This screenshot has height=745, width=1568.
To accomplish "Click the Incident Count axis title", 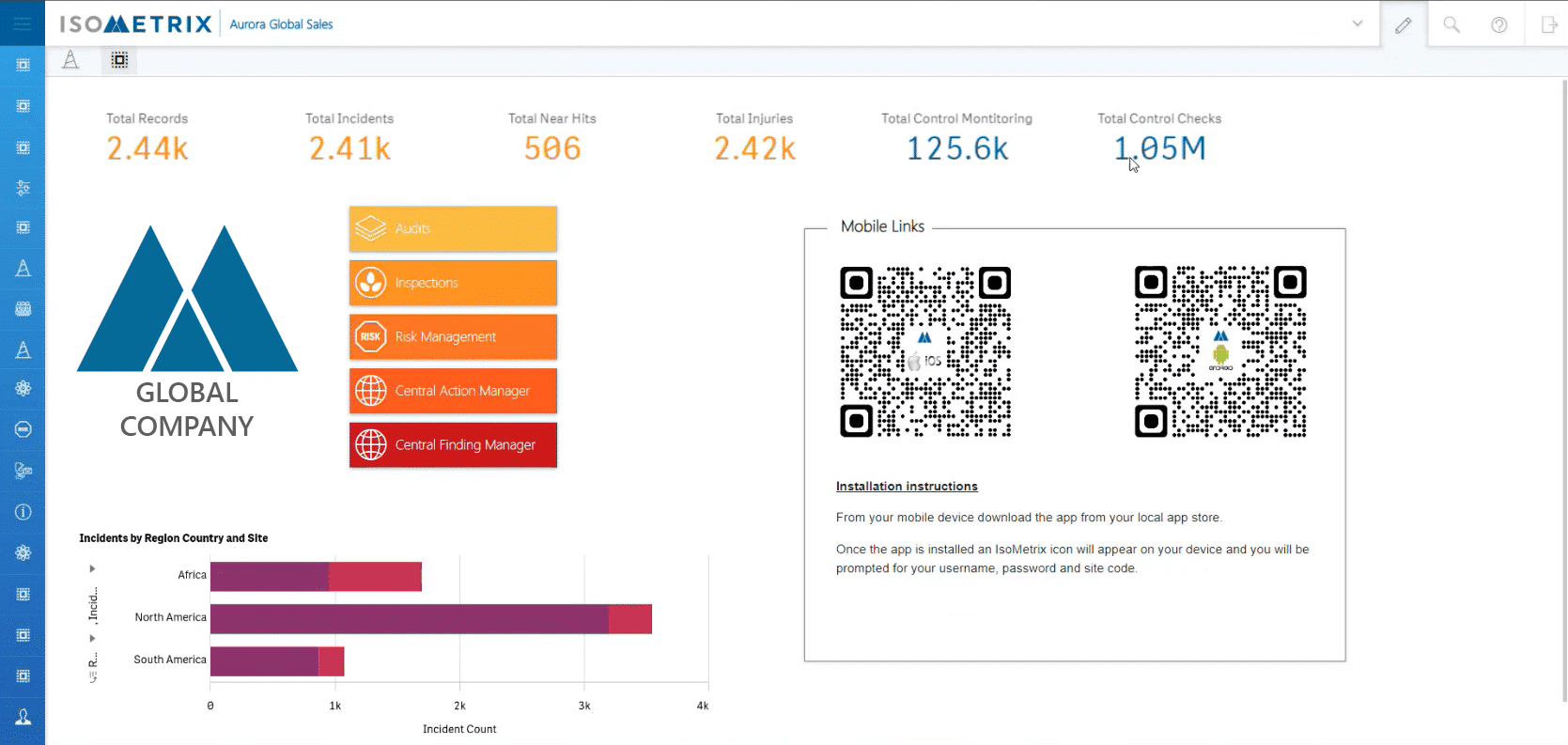I will point(459,729).
